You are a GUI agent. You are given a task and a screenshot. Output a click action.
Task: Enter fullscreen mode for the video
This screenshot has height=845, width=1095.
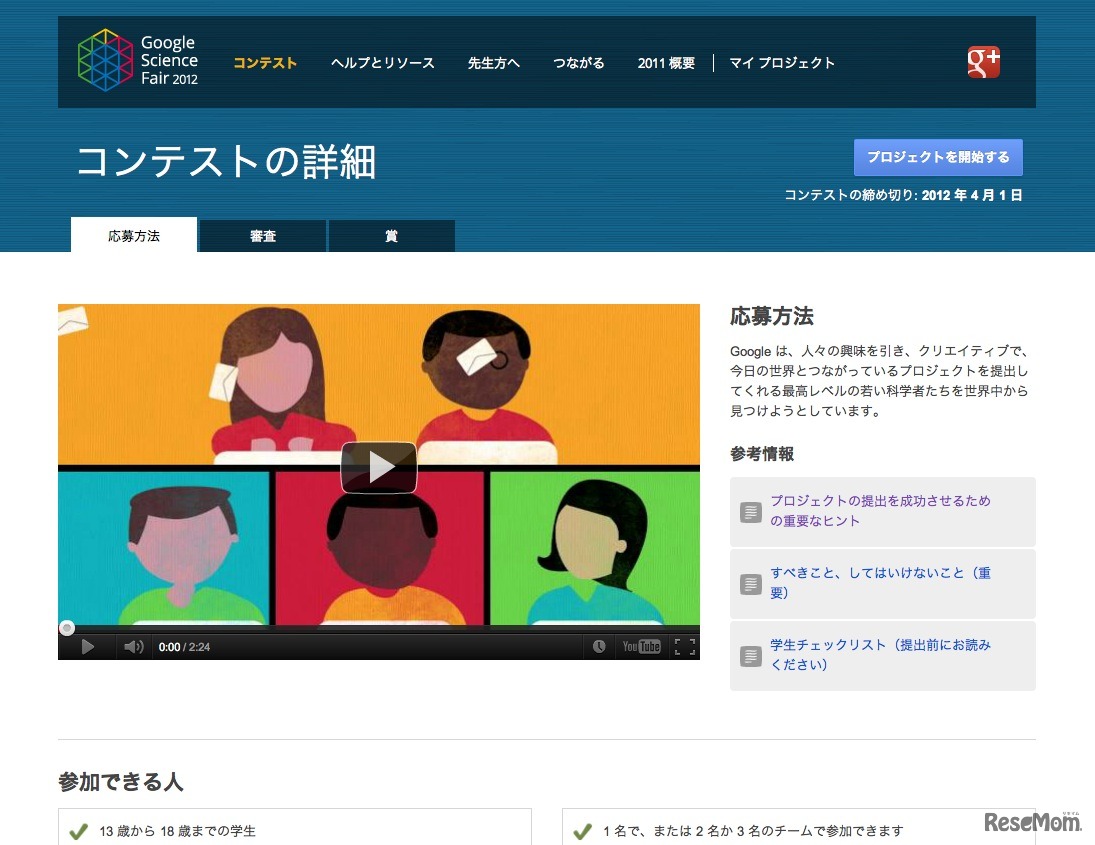tap(684, 647)
